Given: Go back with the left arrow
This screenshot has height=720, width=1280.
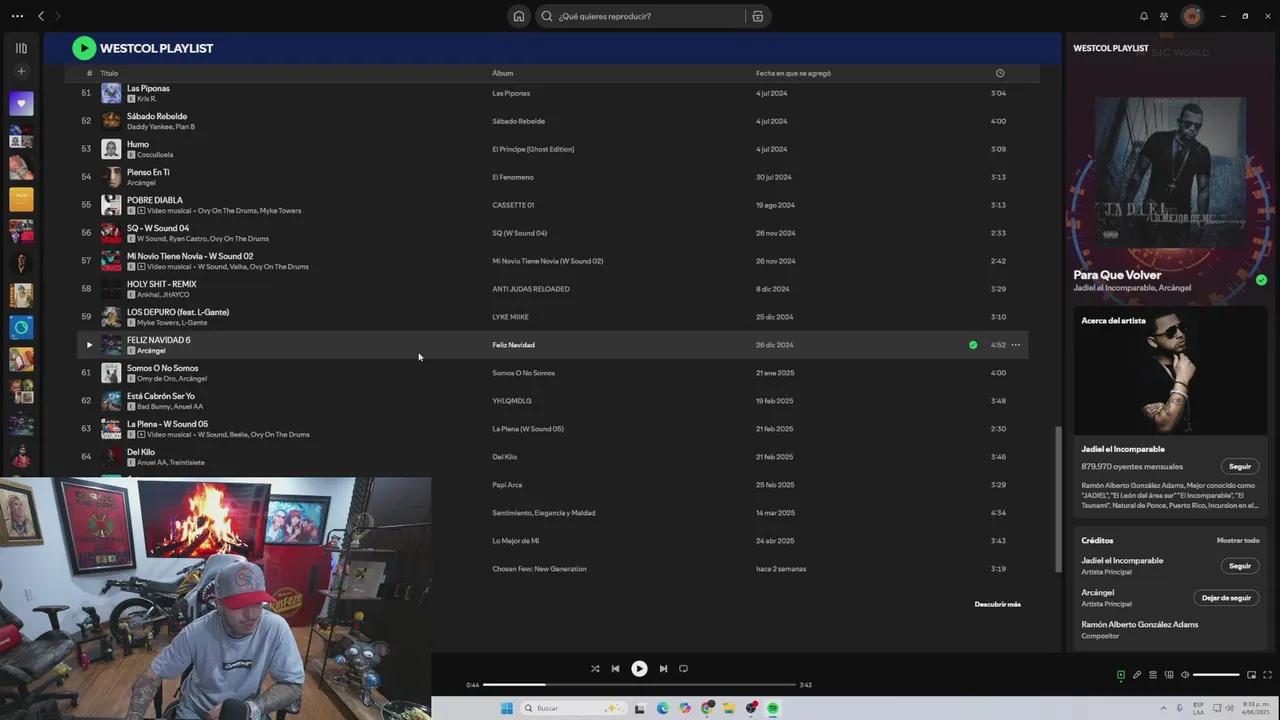Looking at the screenshot, I should (x=41, y=16).
